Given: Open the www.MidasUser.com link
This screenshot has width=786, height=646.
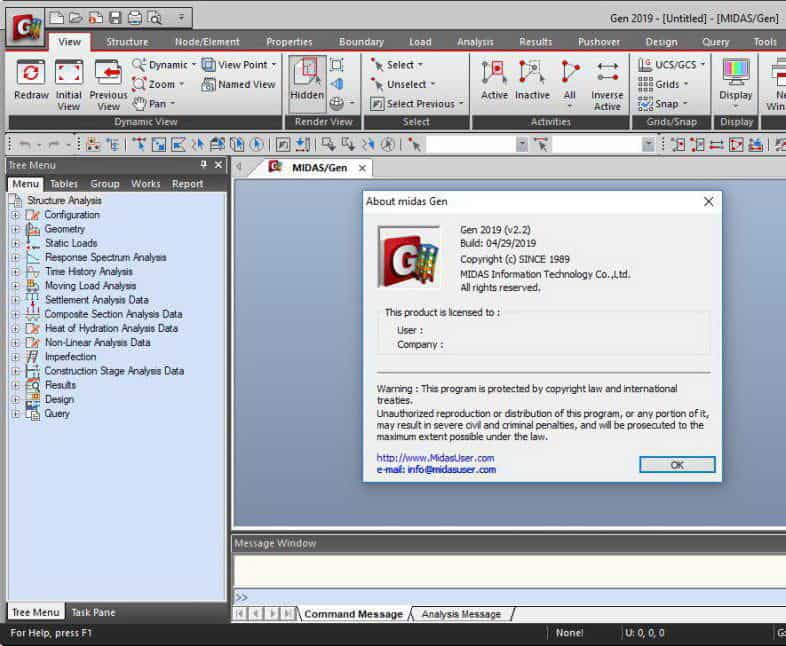Looking at the screenshot, I should (435, 458).
